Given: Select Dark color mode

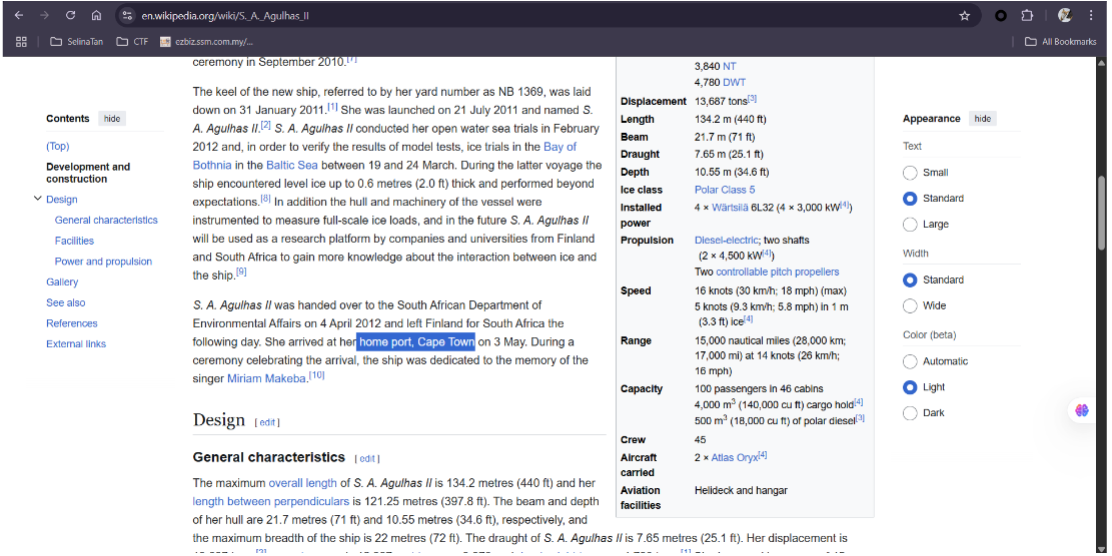Looking at the screenshot, I should point(910,413).
